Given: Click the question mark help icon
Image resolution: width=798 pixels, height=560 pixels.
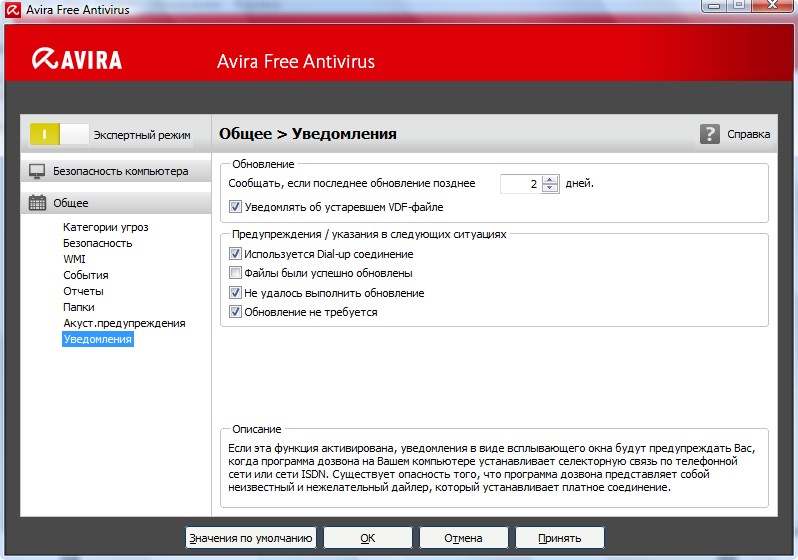Looking at the screenshot, I should [x=709, y=134].
